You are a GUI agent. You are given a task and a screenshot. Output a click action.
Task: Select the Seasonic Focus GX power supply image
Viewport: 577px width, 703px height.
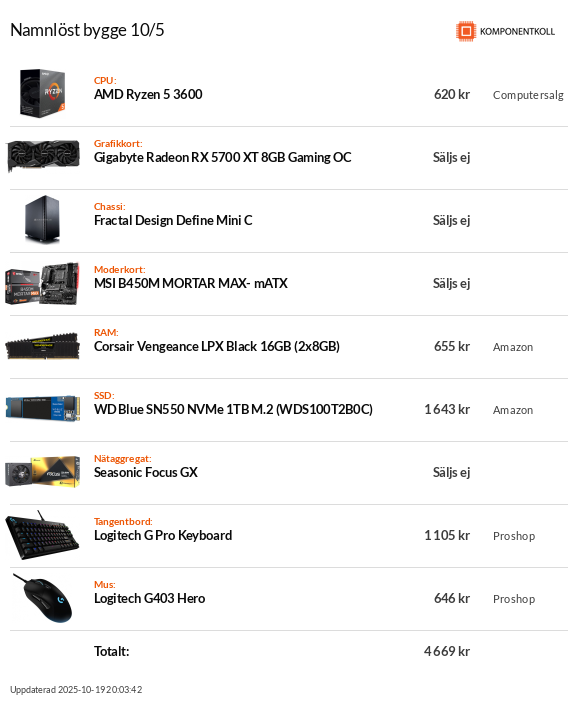(x=43, y=472)
